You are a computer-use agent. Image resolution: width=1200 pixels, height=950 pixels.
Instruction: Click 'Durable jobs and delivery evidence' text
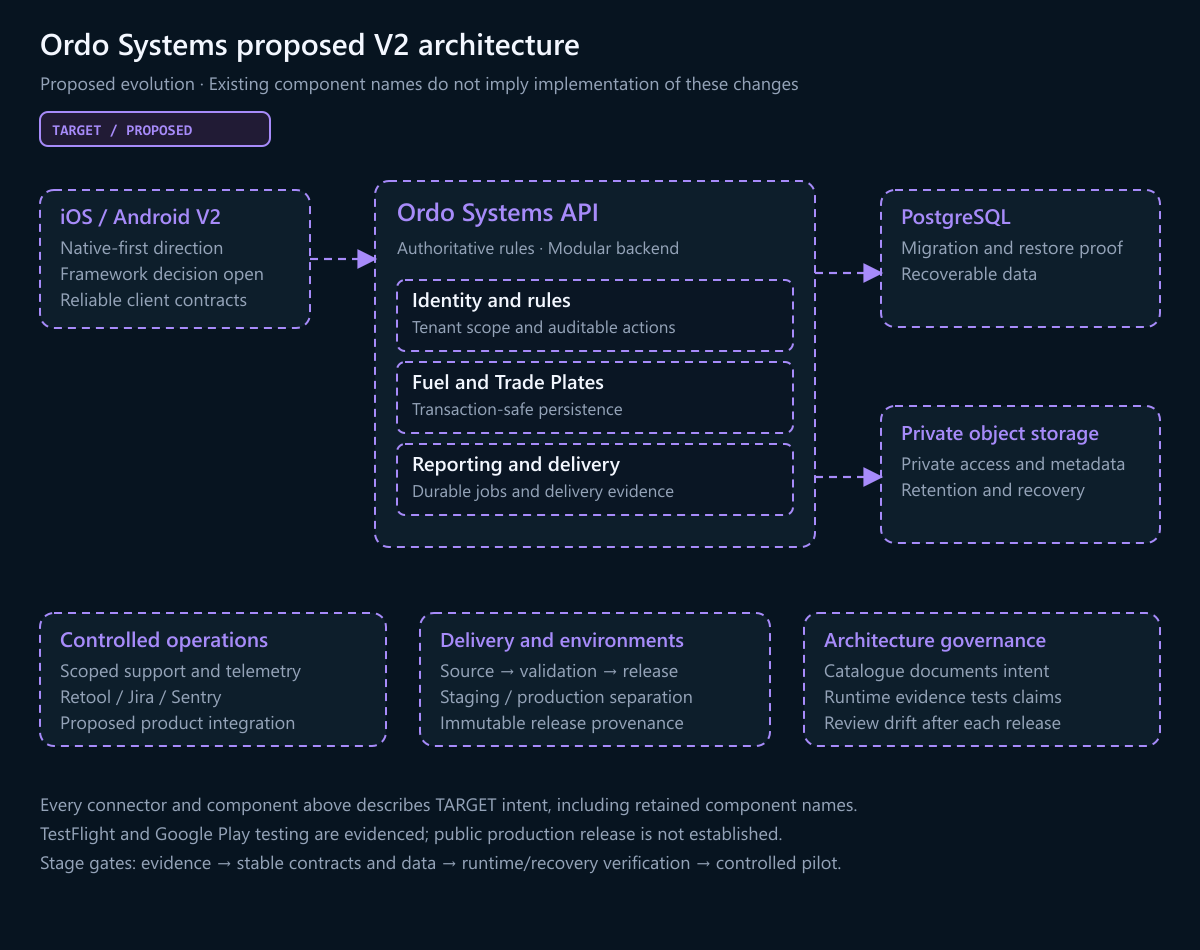(543, 491)
